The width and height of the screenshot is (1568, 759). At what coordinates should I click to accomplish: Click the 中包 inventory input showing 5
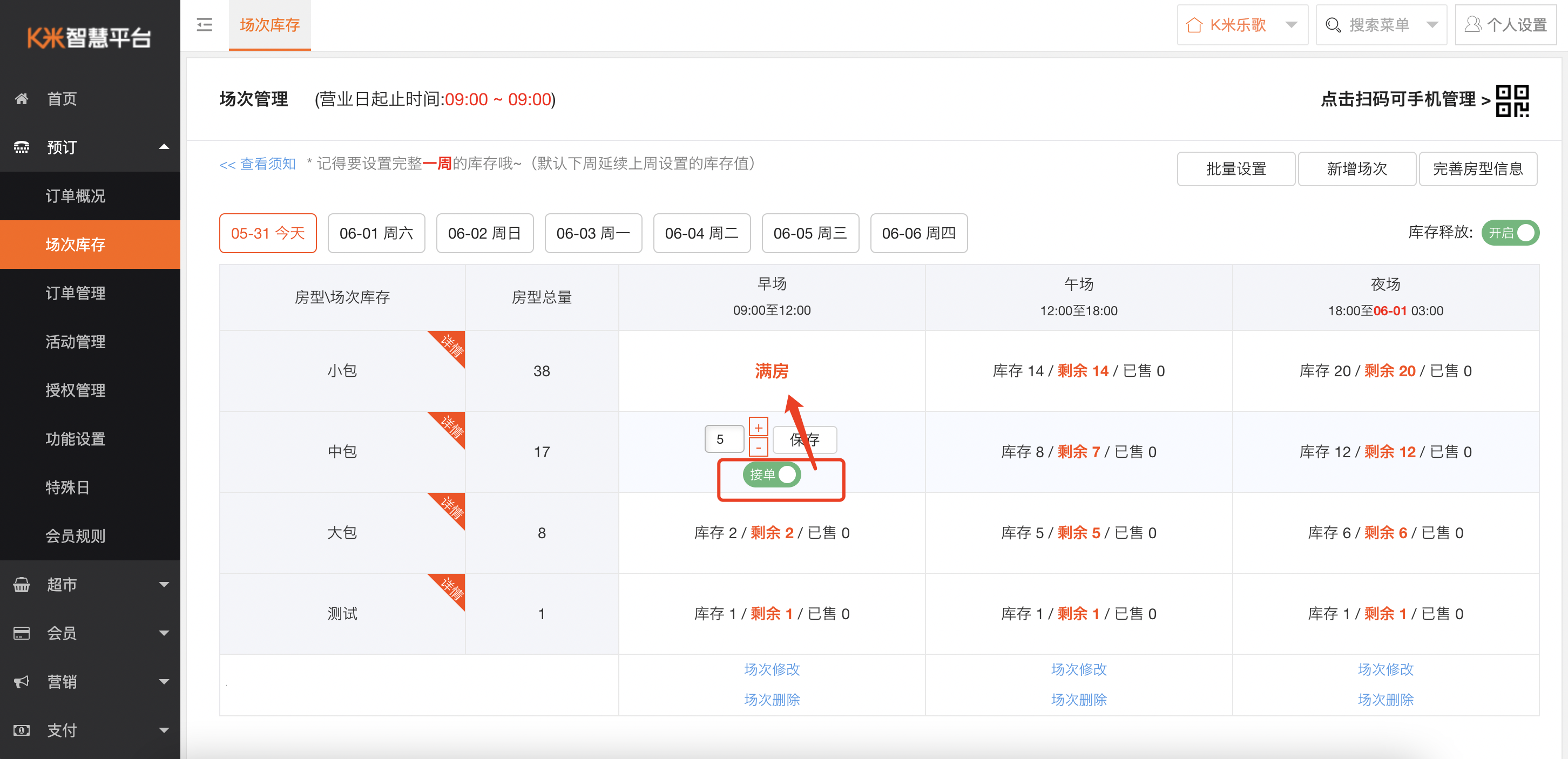(725, 439)
